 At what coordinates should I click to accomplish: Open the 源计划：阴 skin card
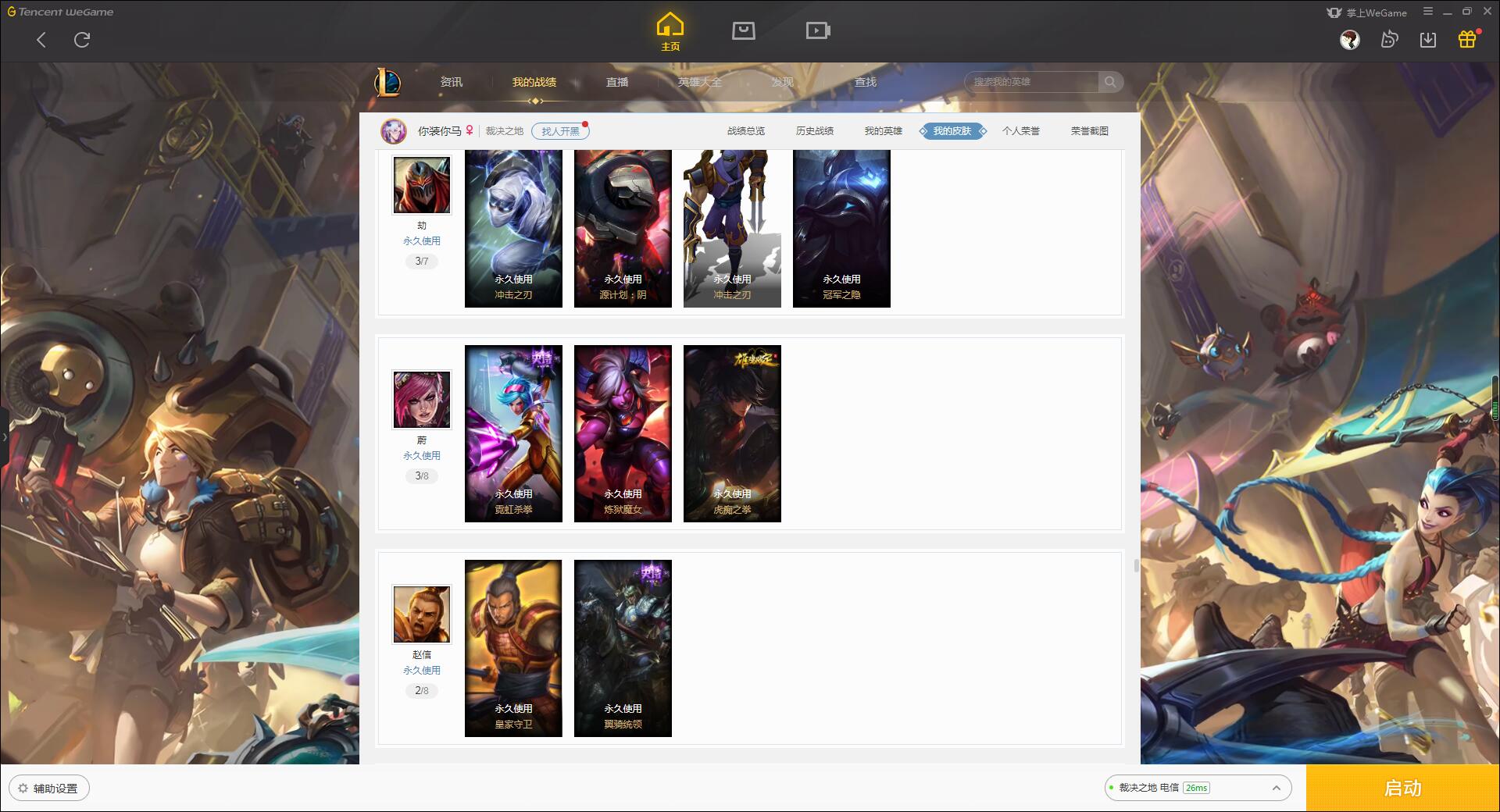(623, 228)
